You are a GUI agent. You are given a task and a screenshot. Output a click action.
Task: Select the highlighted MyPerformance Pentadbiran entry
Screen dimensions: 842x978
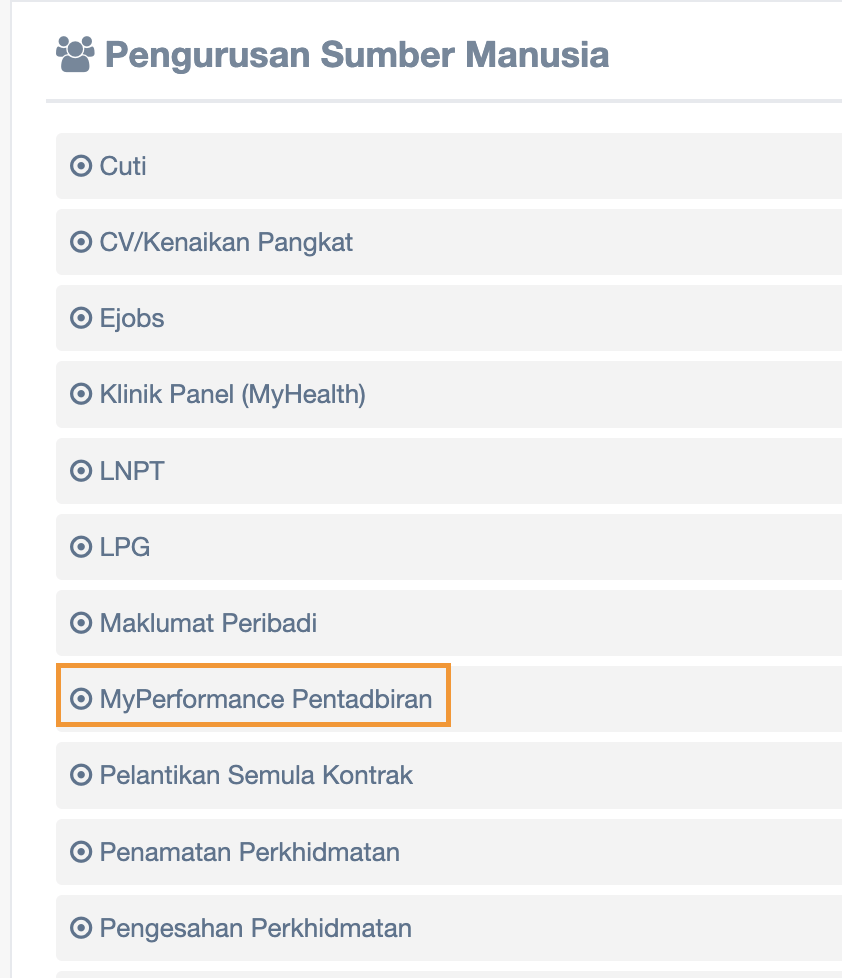[266, 699]
